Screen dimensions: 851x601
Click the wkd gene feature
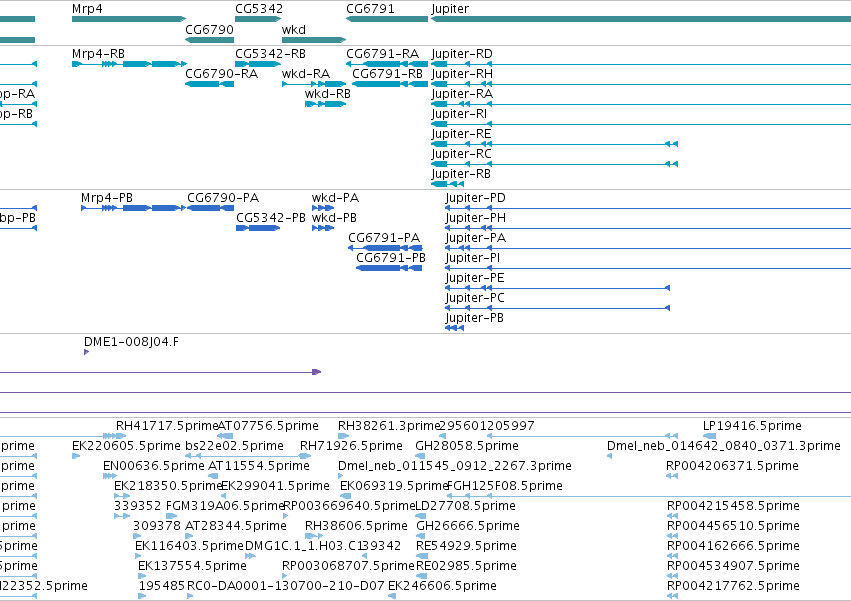click(x=314, y=40)
